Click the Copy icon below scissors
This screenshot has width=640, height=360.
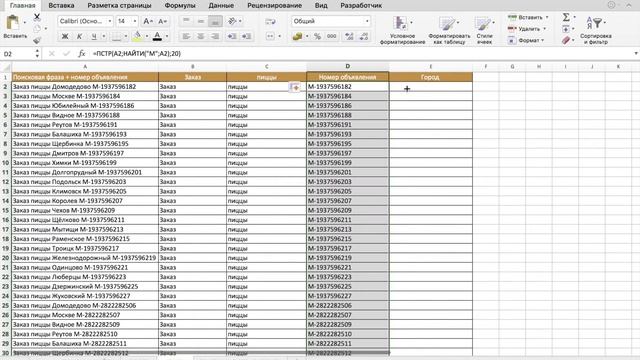tap(37, 29)
